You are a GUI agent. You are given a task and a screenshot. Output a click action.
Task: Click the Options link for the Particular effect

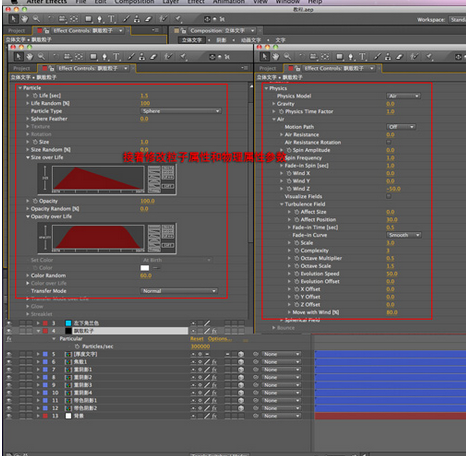[219, 339]
